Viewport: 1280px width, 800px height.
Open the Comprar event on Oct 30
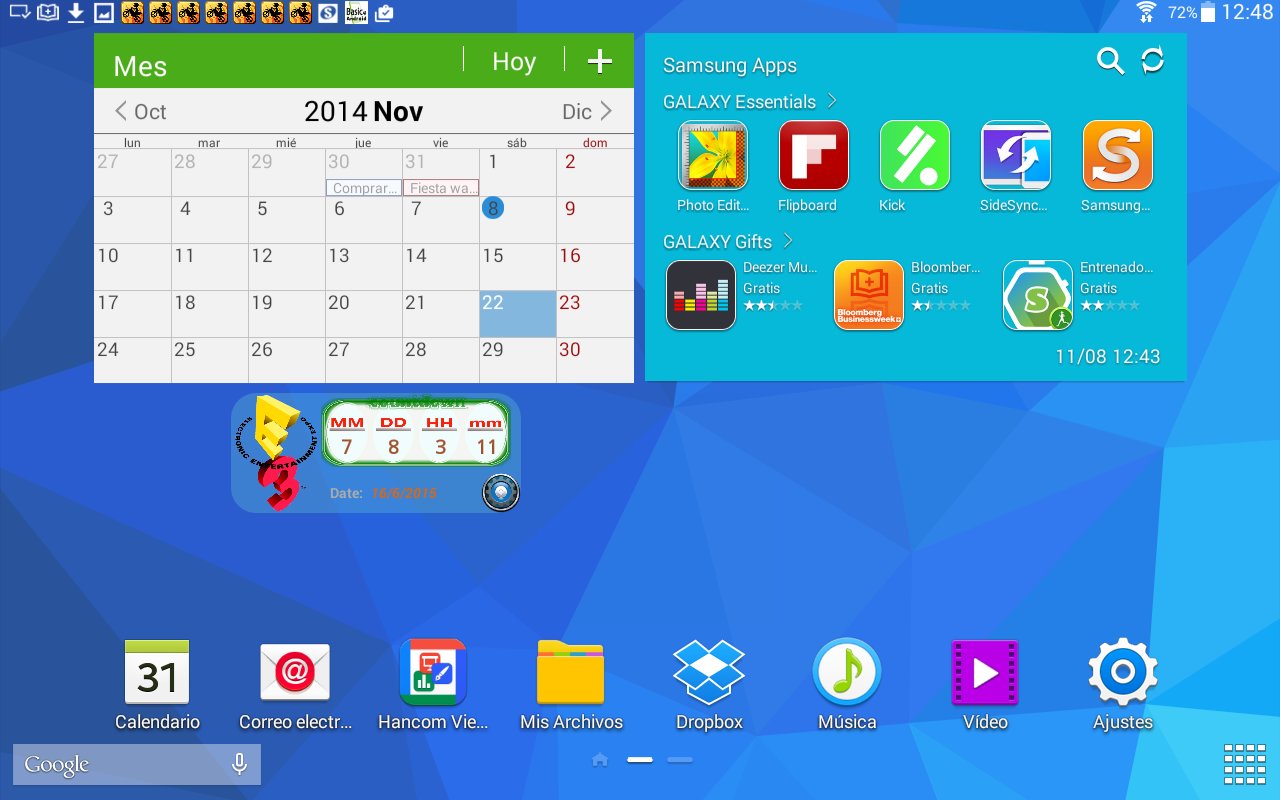tap(364, 188)
